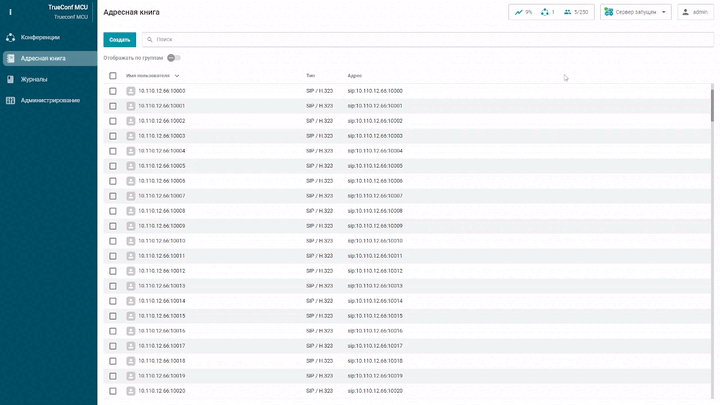Viewport: 720px width, 405px height.
Task: Select user name 10.110.12.66:10009
Action: tap(162, 226)
